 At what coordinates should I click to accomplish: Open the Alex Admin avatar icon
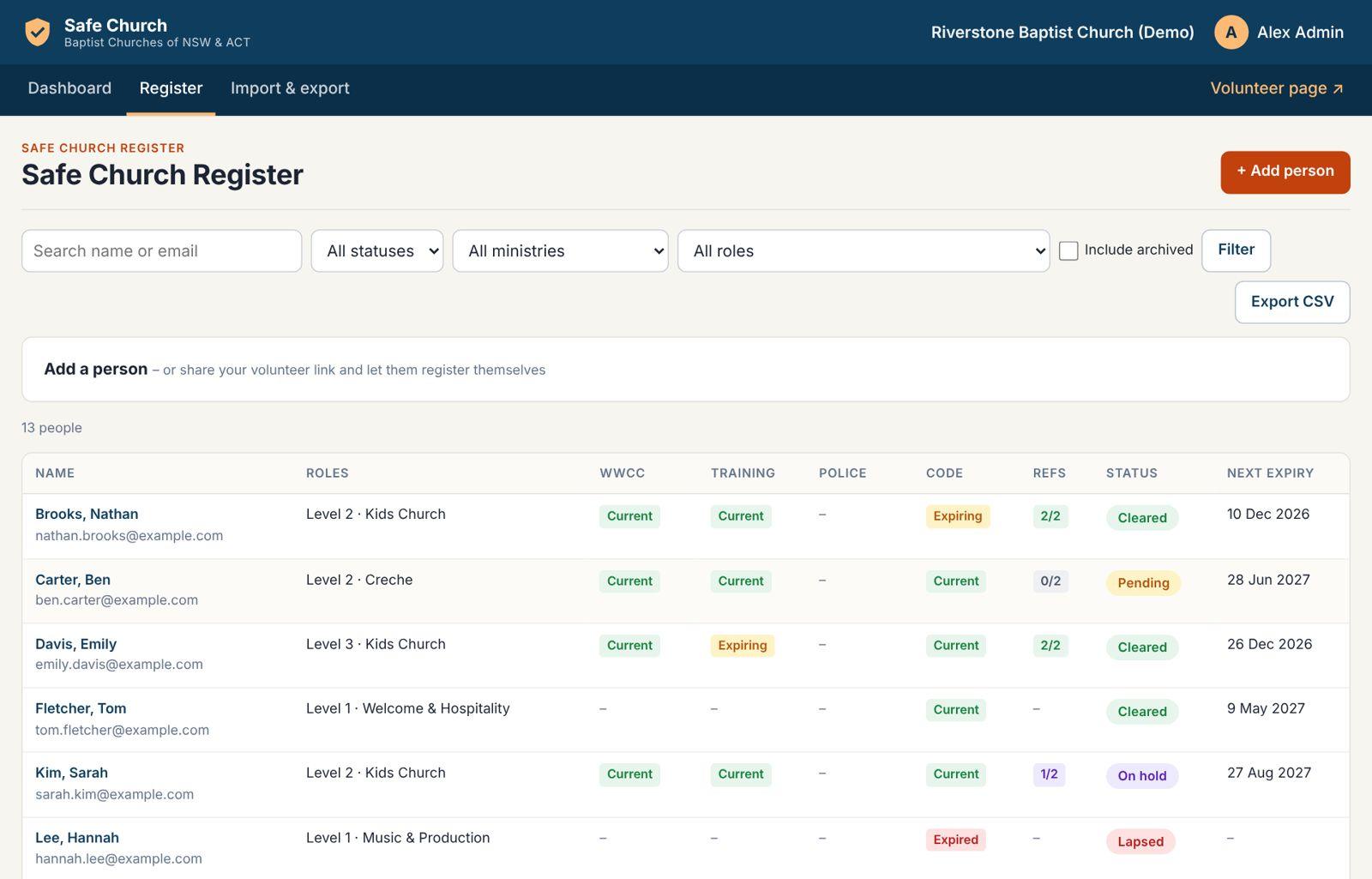coord(1231,33)
